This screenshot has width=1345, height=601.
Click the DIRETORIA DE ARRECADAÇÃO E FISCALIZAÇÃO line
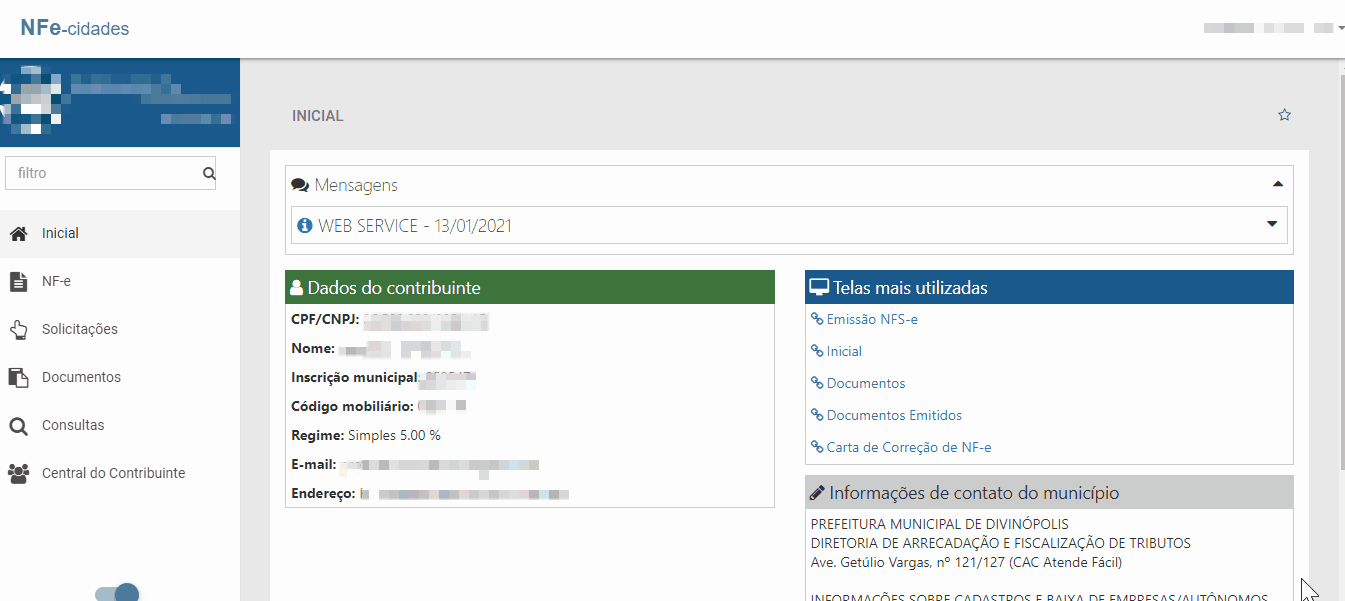click(1001, 544)
